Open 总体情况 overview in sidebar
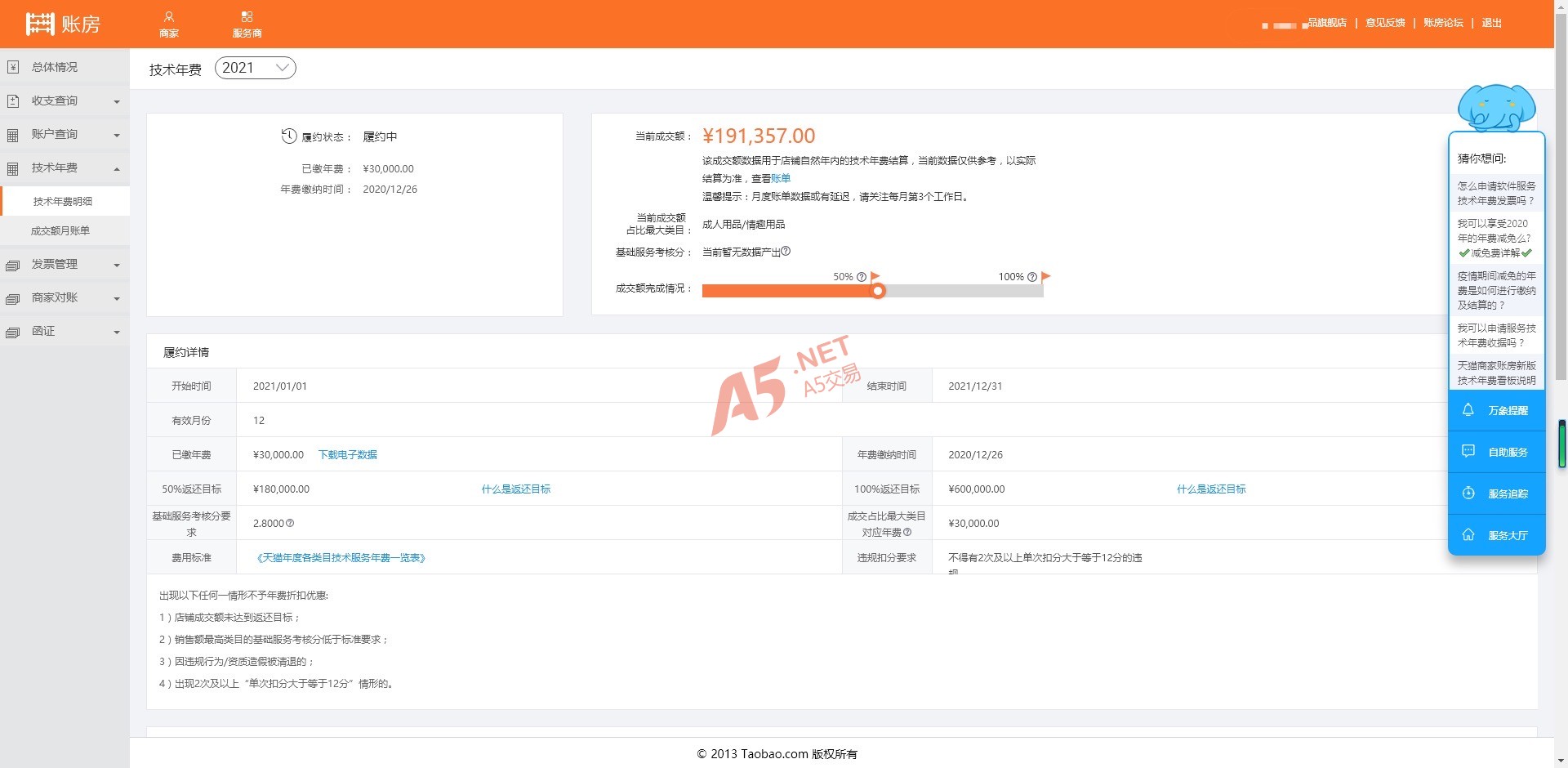1568x768 pixels. click(x=55, y=68)
